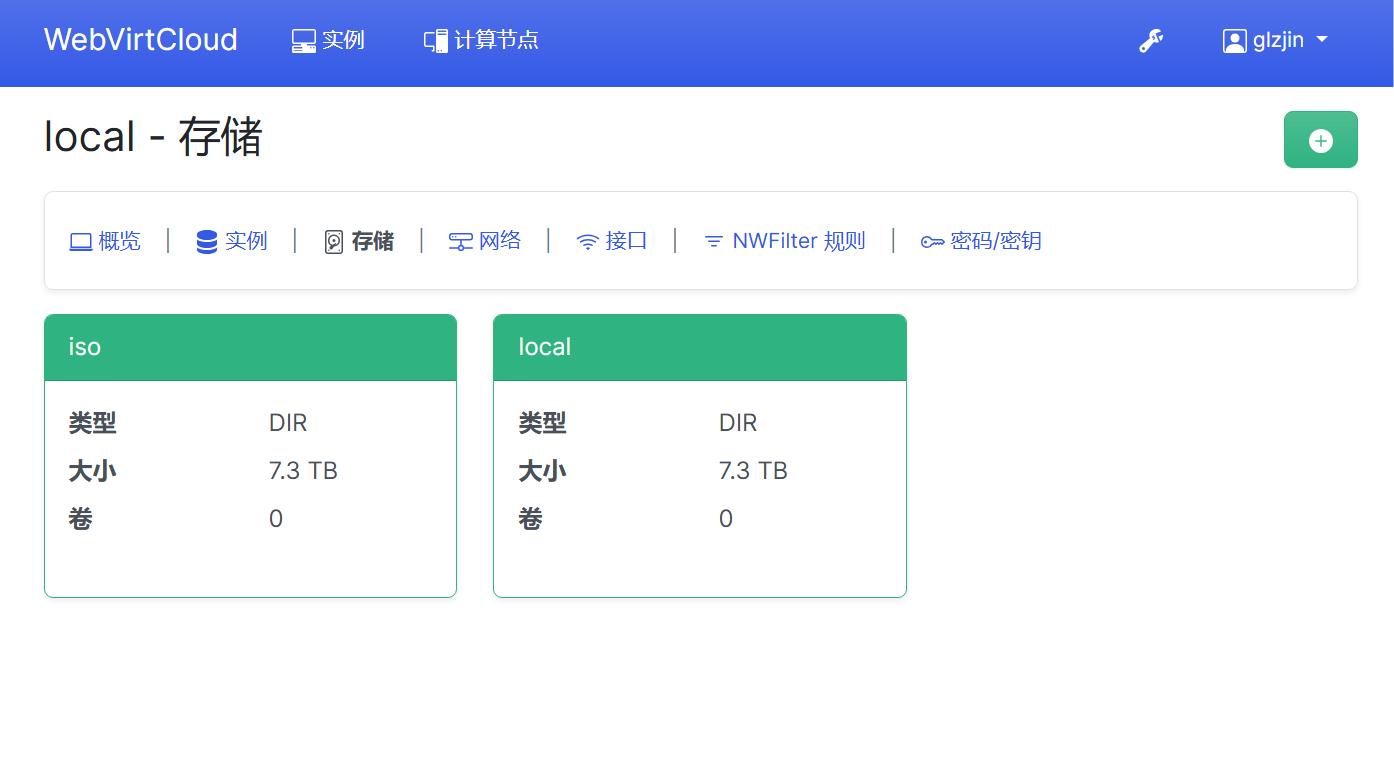This screenshot has height=779, width=1394.
Task: Click the user avatar icon for glzjin
Action: pyautogui.click(x=1234, y=41)
